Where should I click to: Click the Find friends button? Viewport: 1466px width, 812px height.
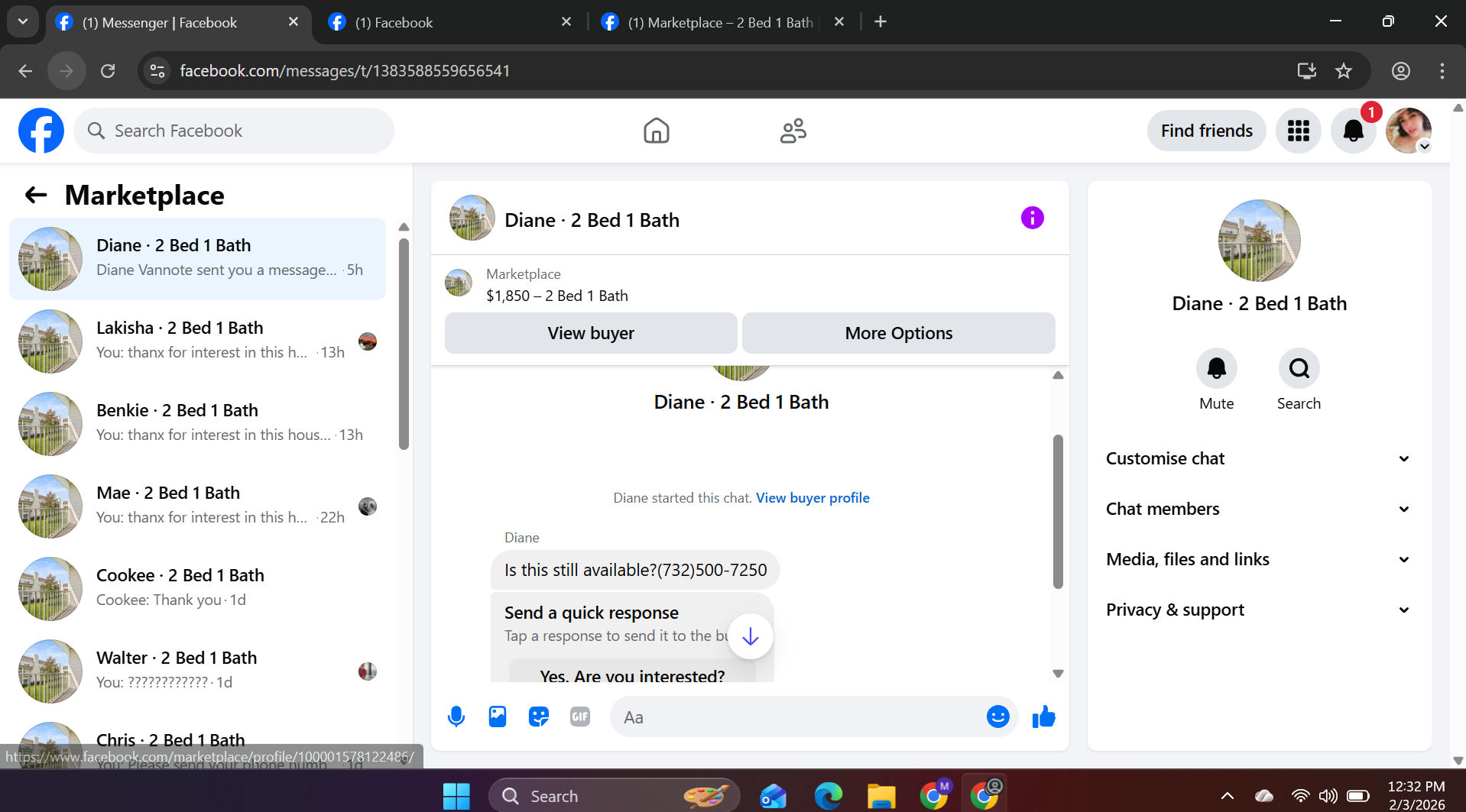point(1206,131)
